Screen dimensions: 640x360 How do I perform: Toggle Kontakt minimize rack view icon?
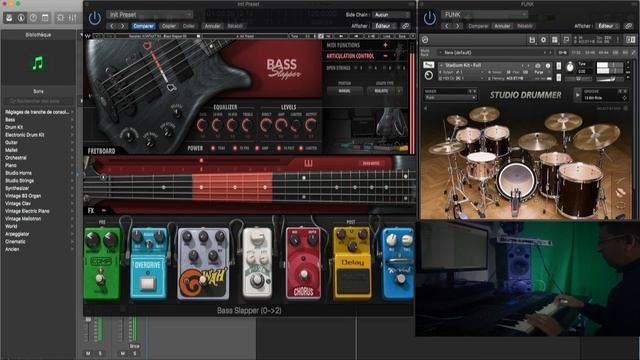click(x=566, y=40)
